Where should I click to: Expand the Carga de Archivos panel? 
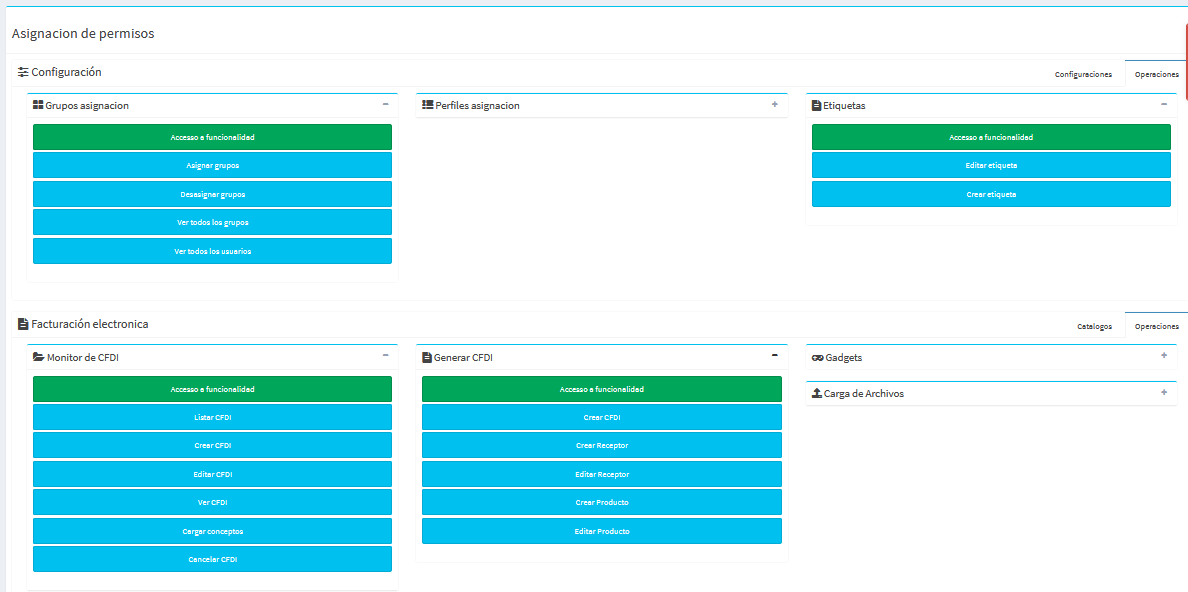[x=1163, y=392]
